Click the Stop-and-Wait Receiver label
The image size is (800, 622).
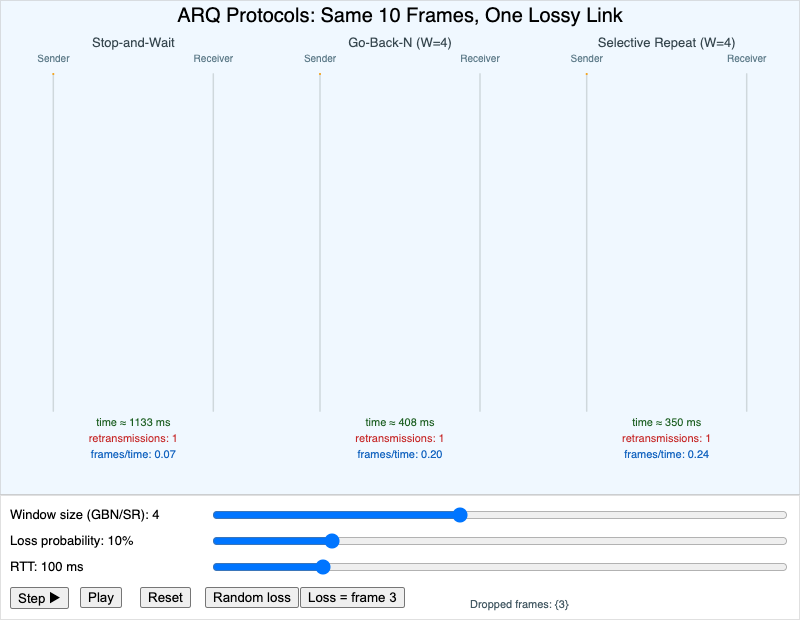(213, 59)
